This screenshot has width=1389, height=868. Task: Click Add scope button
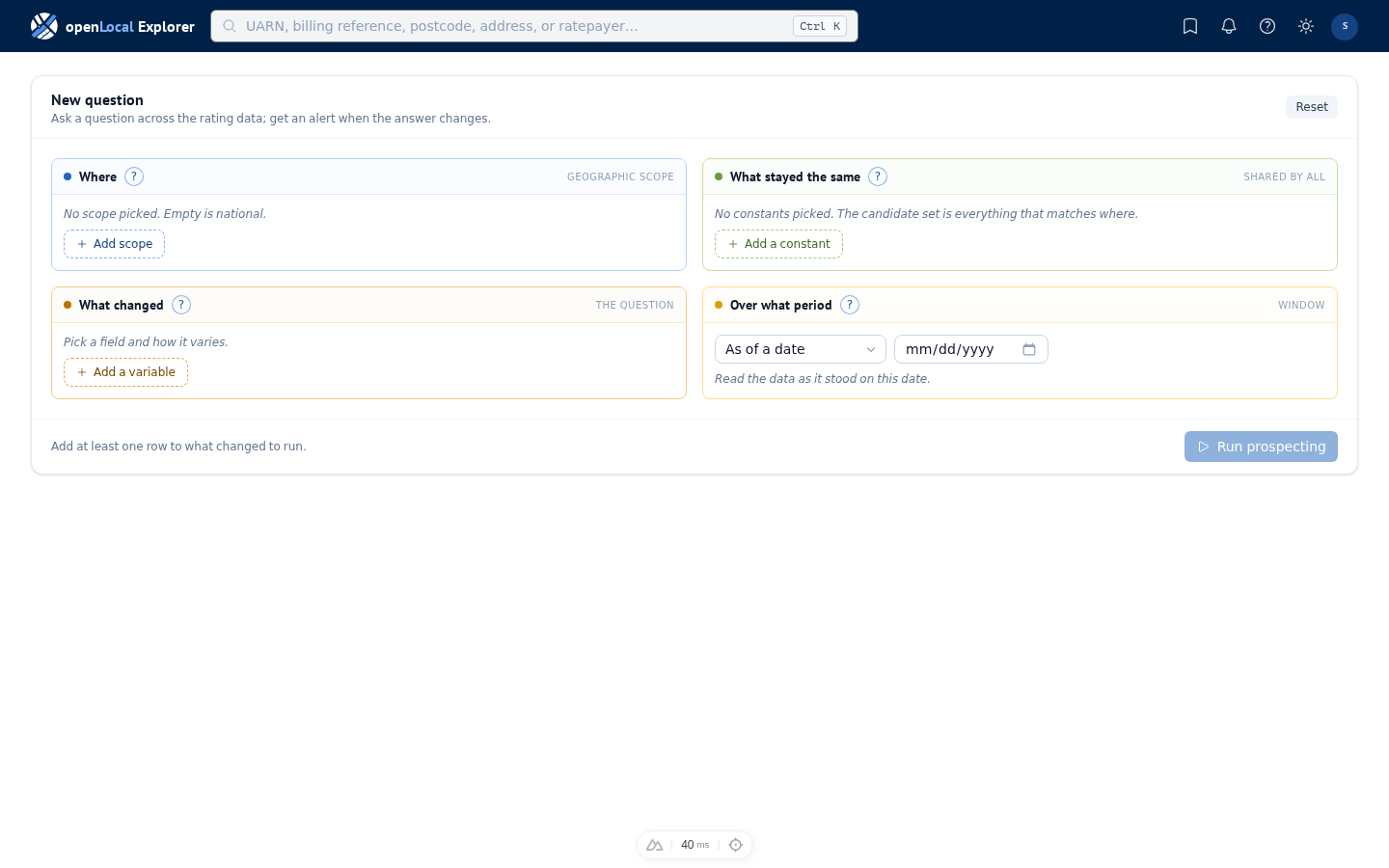tap(115, 244)
